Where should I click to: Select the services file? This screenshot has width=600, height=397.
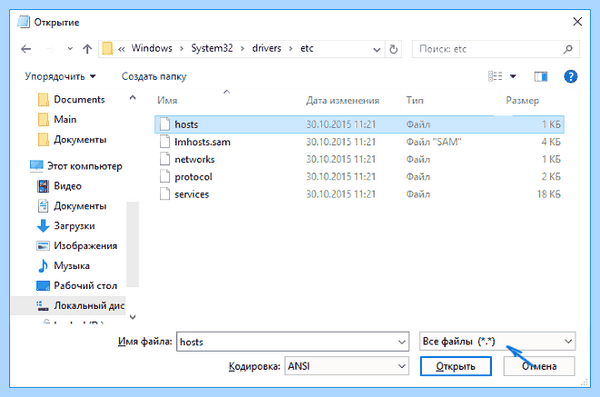359,194
